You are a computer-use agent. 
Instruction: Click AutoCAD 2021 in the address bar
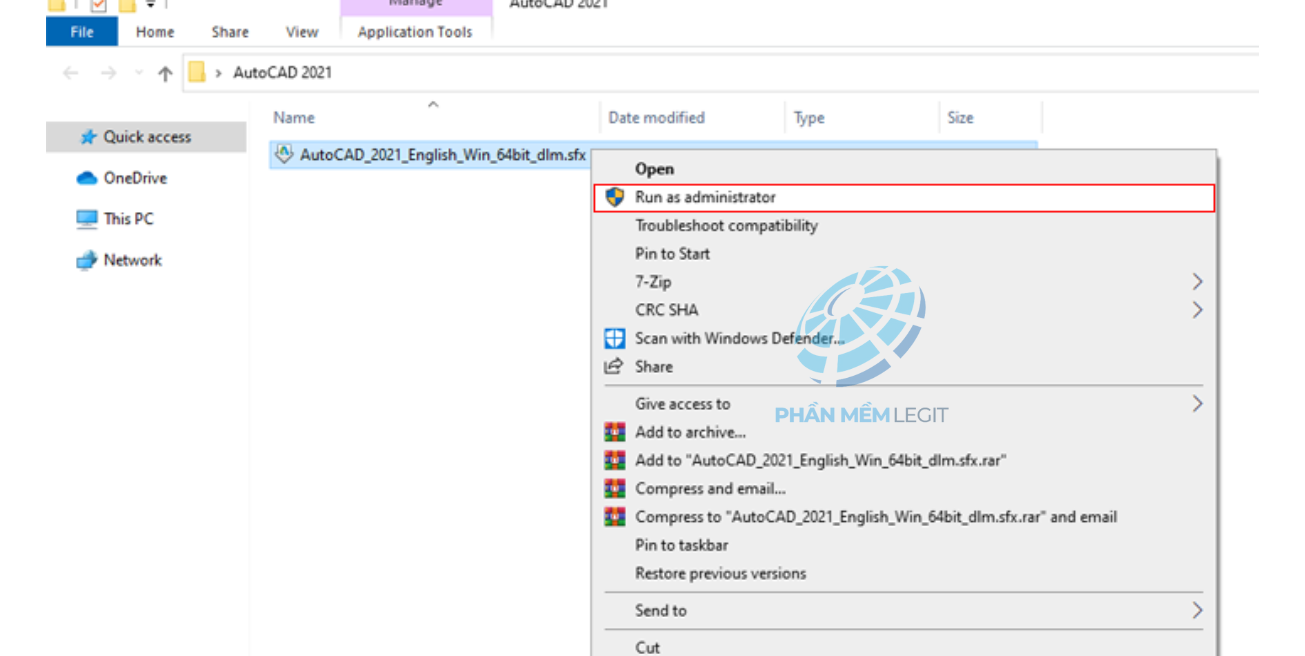pos(282,73)
